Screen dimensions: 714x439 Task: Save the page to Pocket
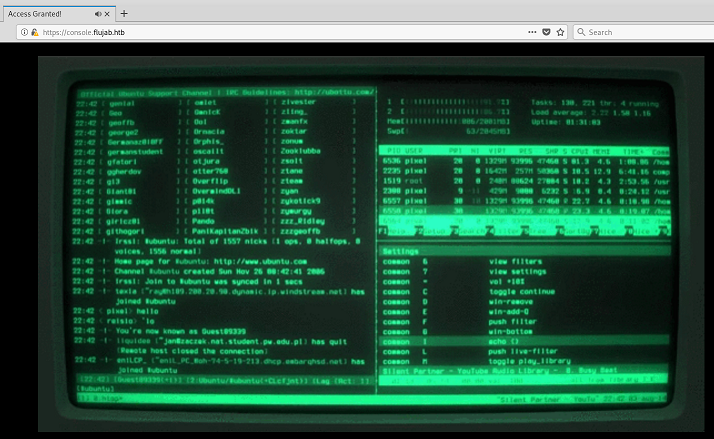coord(548,32)
